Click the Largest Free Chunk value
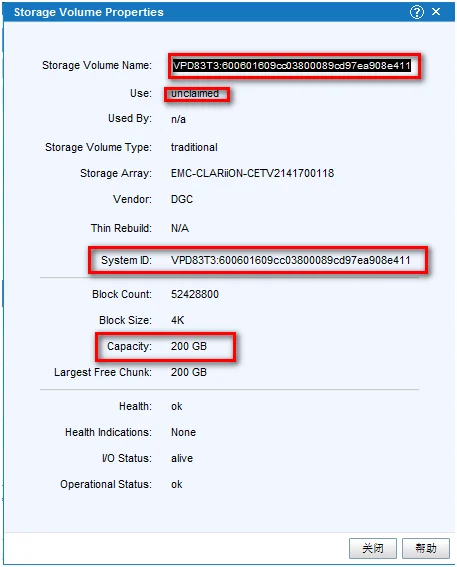Viewport: 457px width, 567px height. click(189, 372)
